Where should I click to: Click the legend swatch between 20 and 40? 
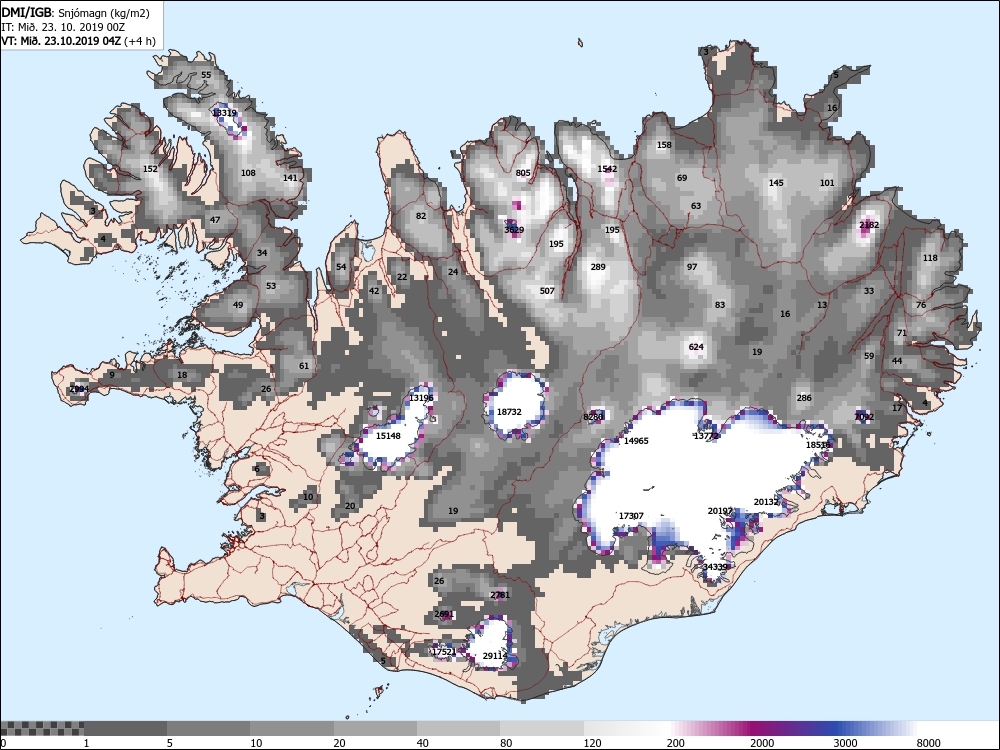coord(375,728)
